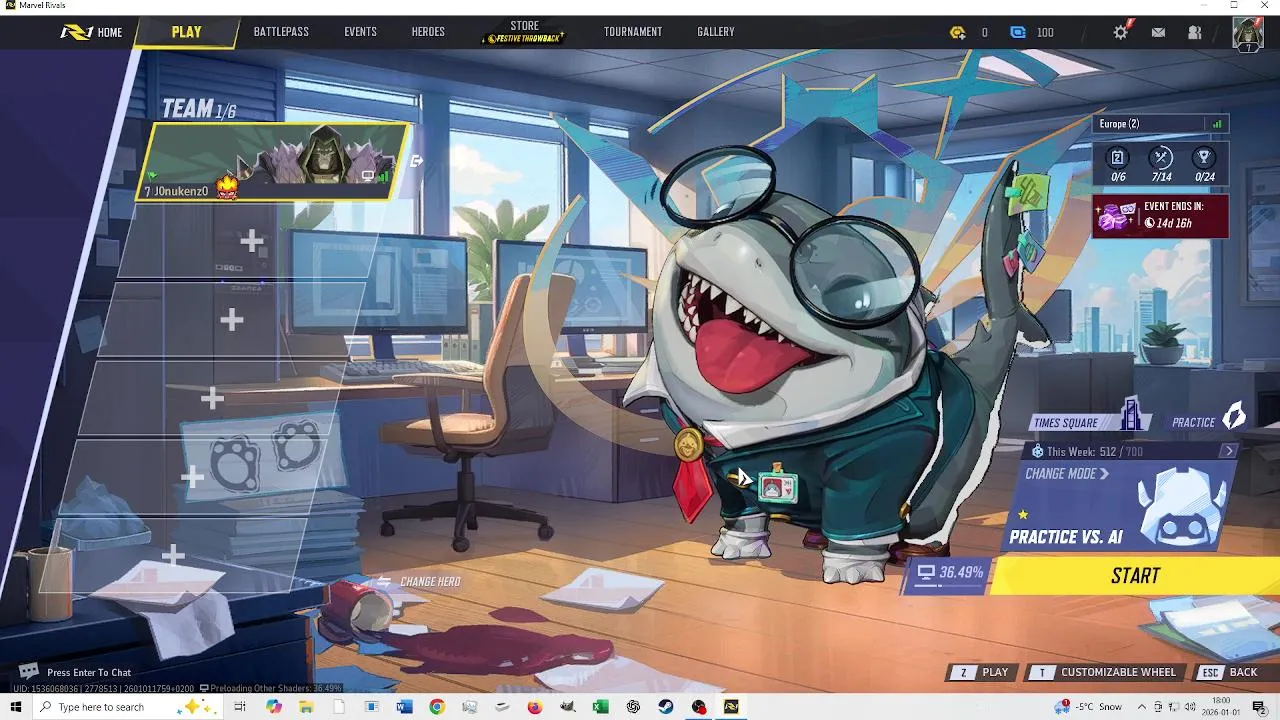Image resolution: width=1280 pixels, height=720 pixels.
Task: Open the Gallery tab
Action: [716, 32]
